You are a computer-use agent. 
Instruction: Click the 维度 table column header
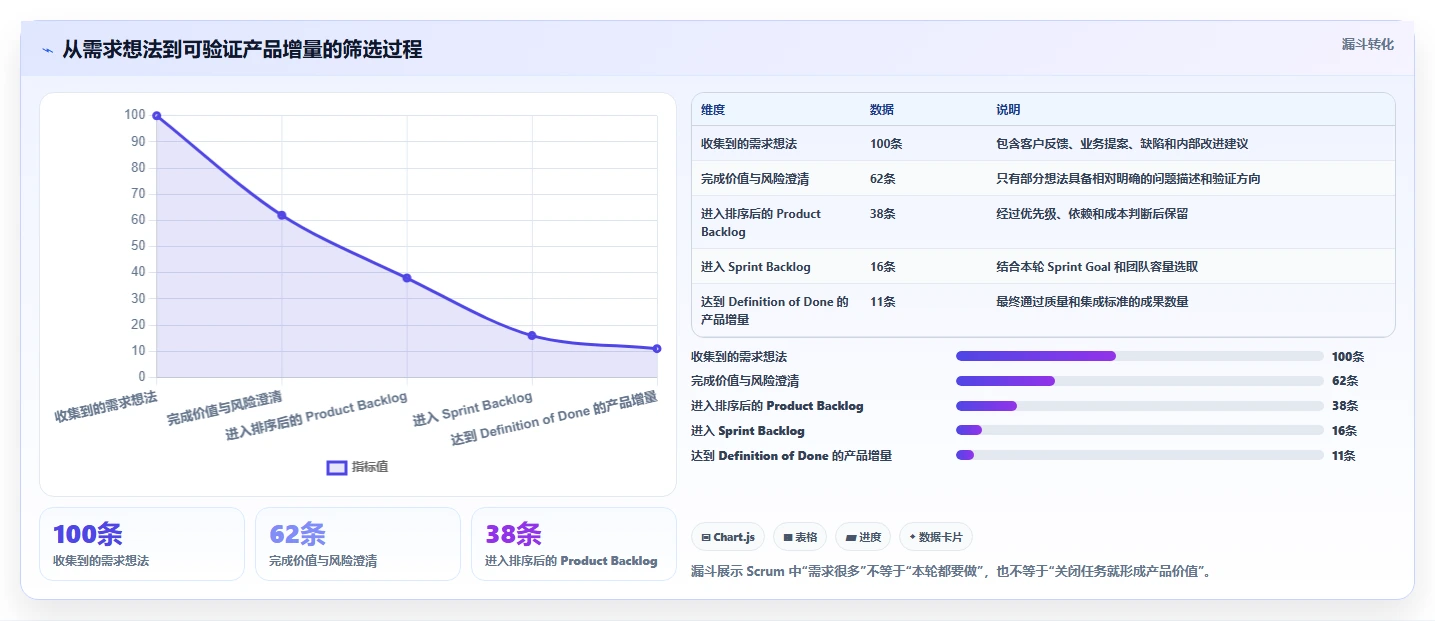[713, 110]
